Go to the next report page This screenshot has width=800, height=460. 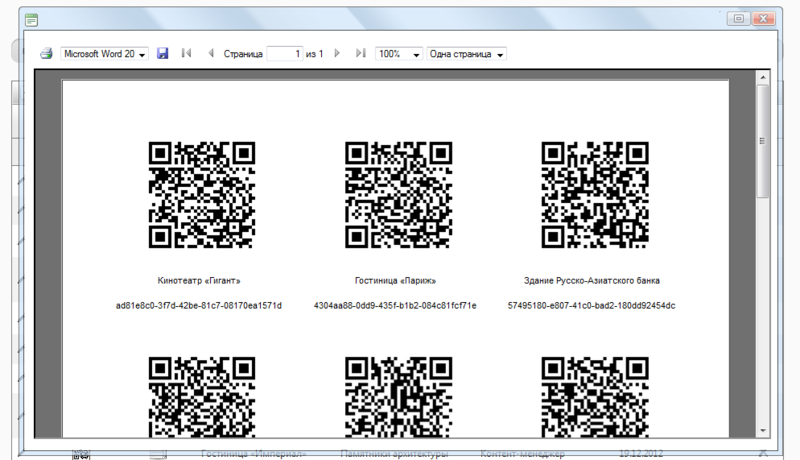pos(337,53)
